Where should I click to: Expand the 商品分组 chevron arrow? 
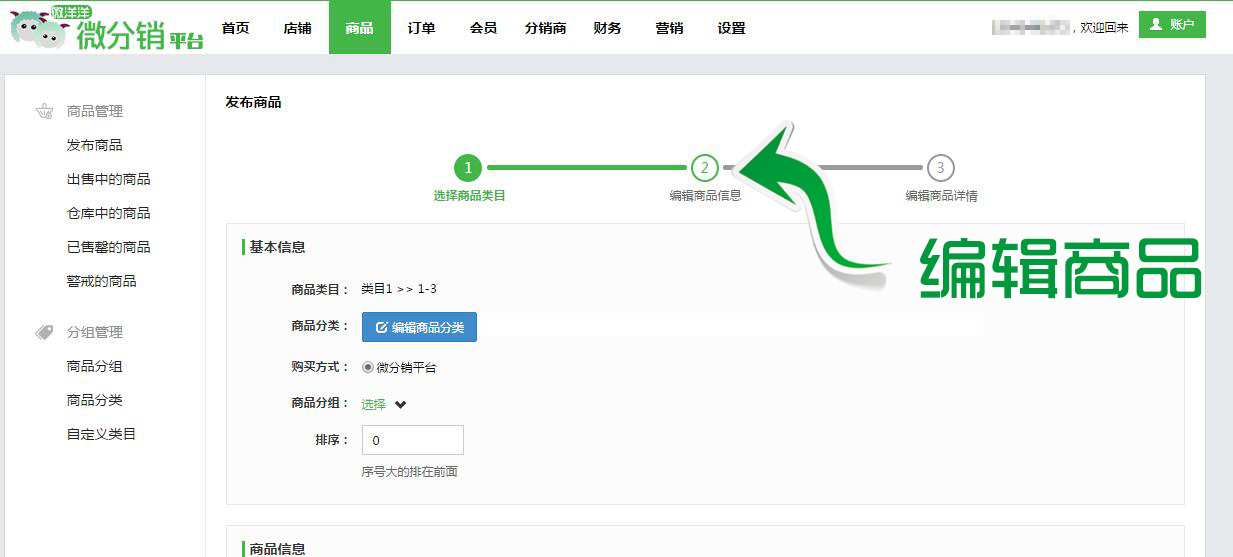(400, 405)
